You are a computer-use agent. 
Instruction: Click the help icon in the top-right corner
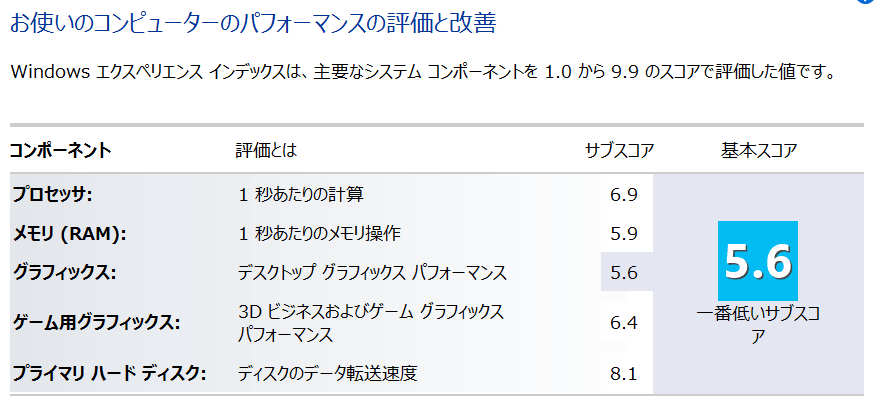[868, 3]
